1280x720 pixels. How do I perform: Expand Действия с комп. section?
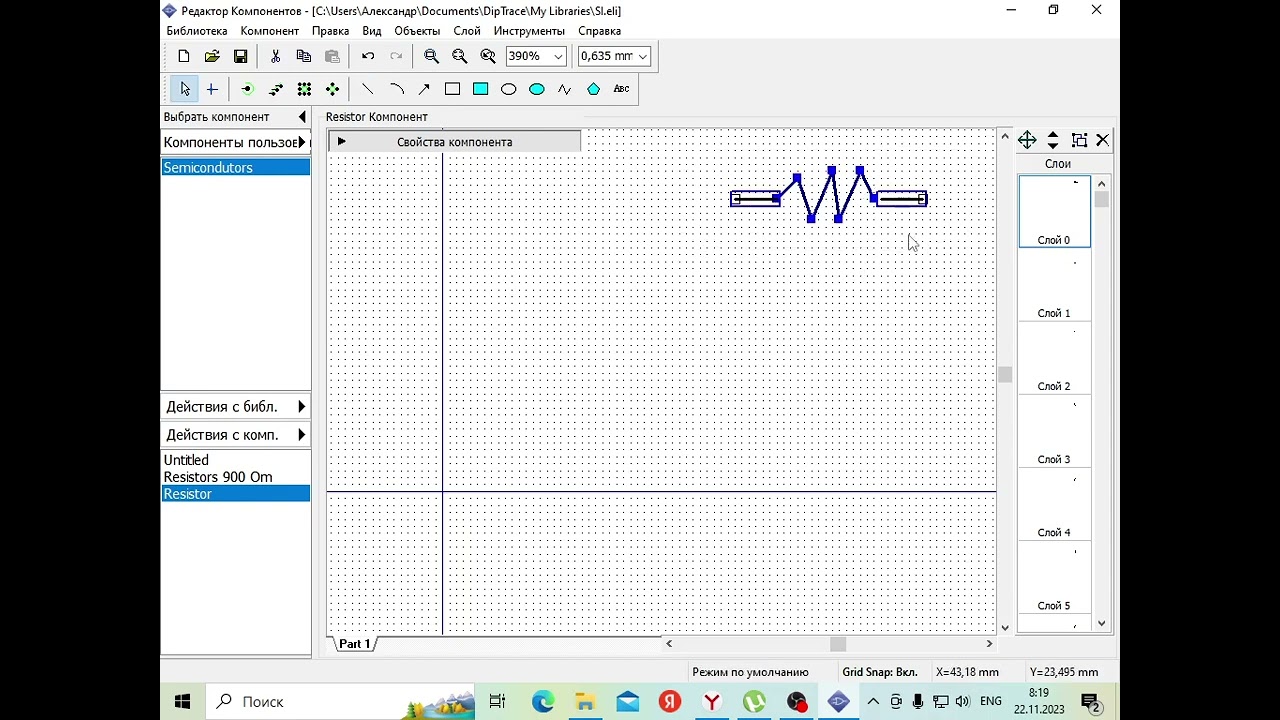pyautogui.click(x=236, y=435)
